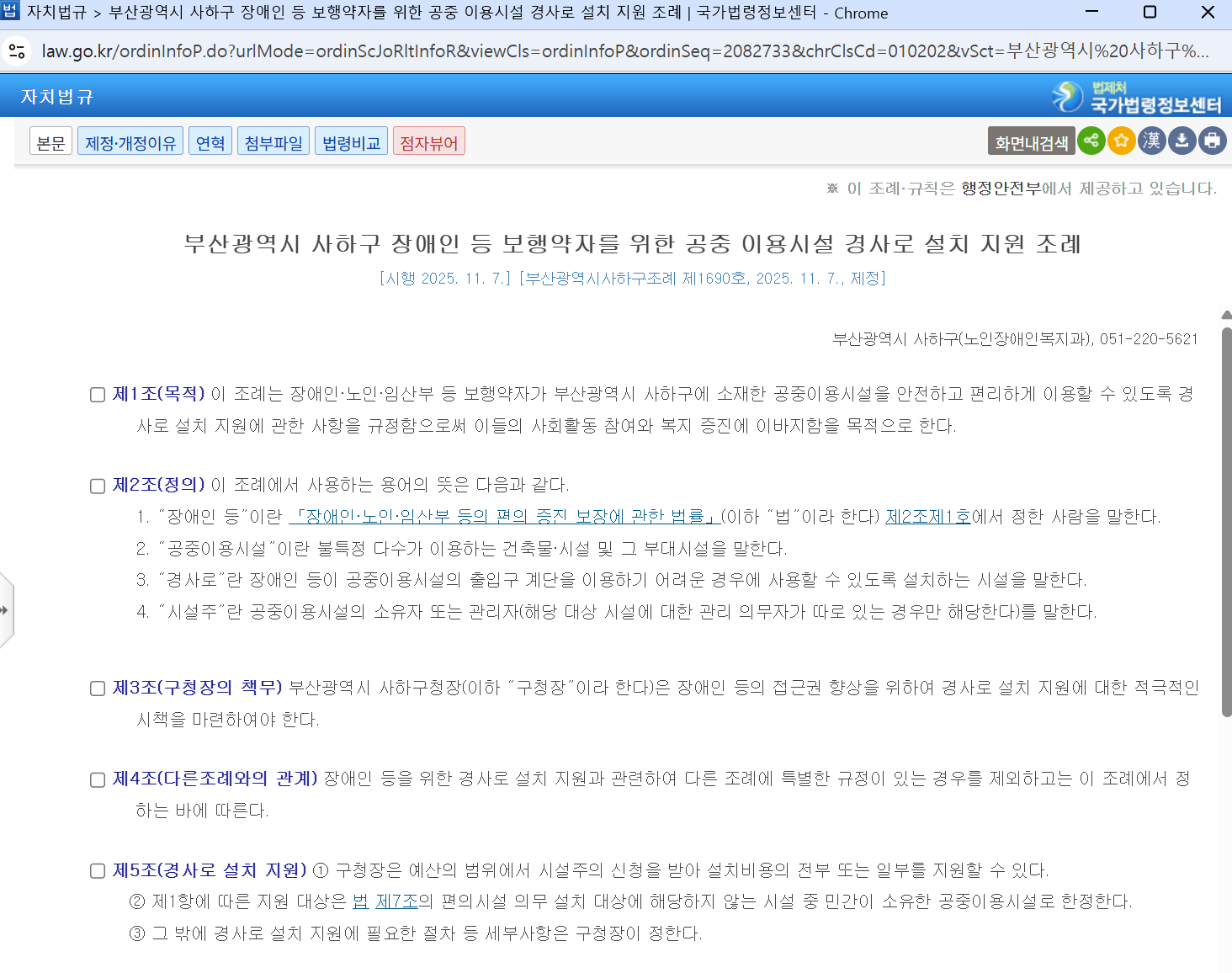Click the department contact text 051-220-5621
This screenshot has width=1232, height=973.
(1149, 339)
